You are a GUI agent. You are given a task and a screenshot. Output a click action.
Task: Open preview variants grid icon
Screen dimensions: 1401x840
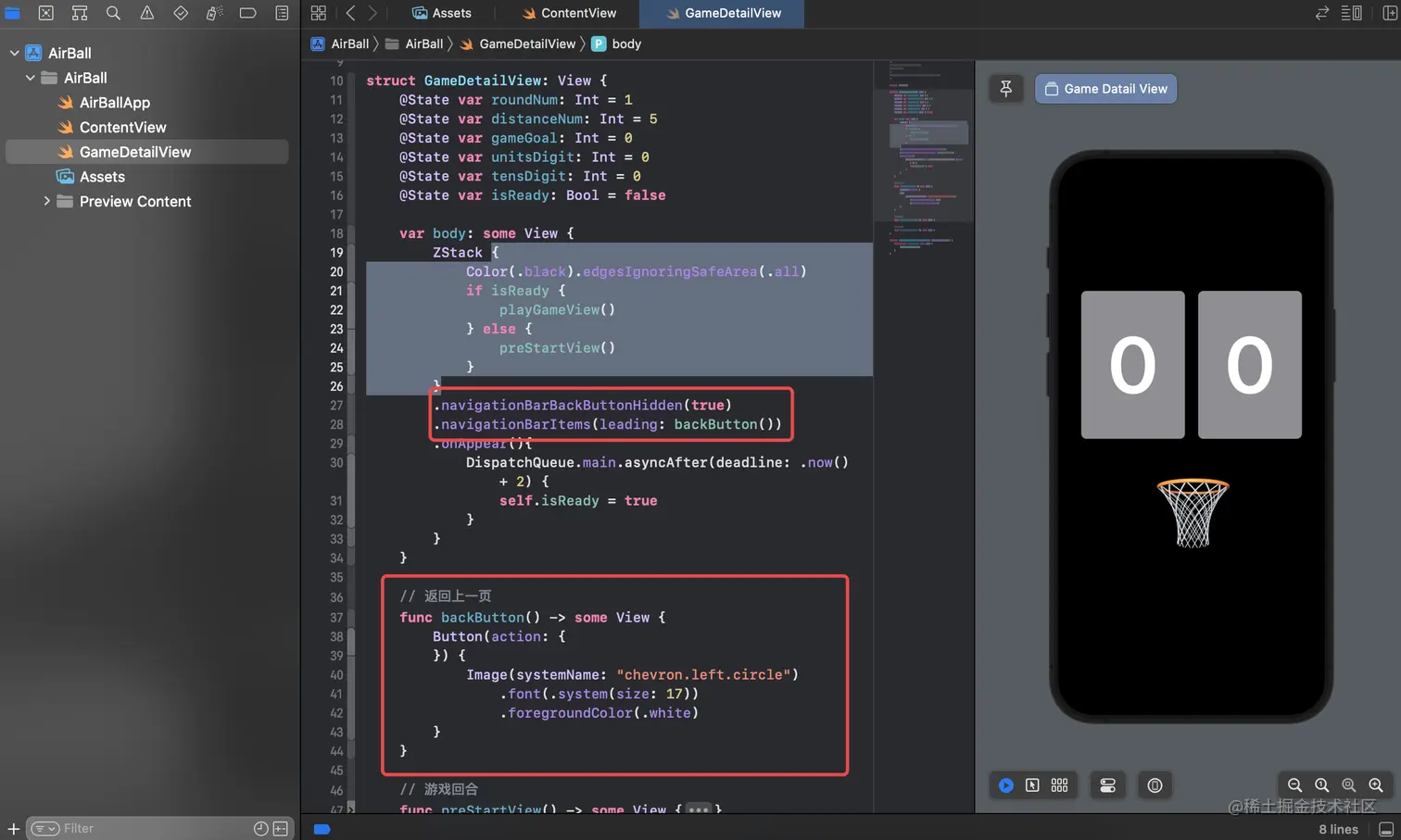coord(1059,785)
